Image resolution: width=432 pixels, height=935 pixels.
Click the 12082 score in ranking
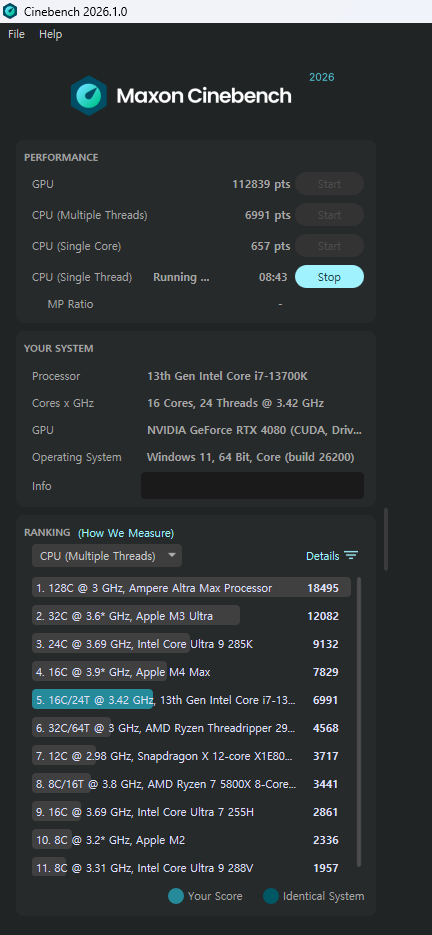pos(323,616)
